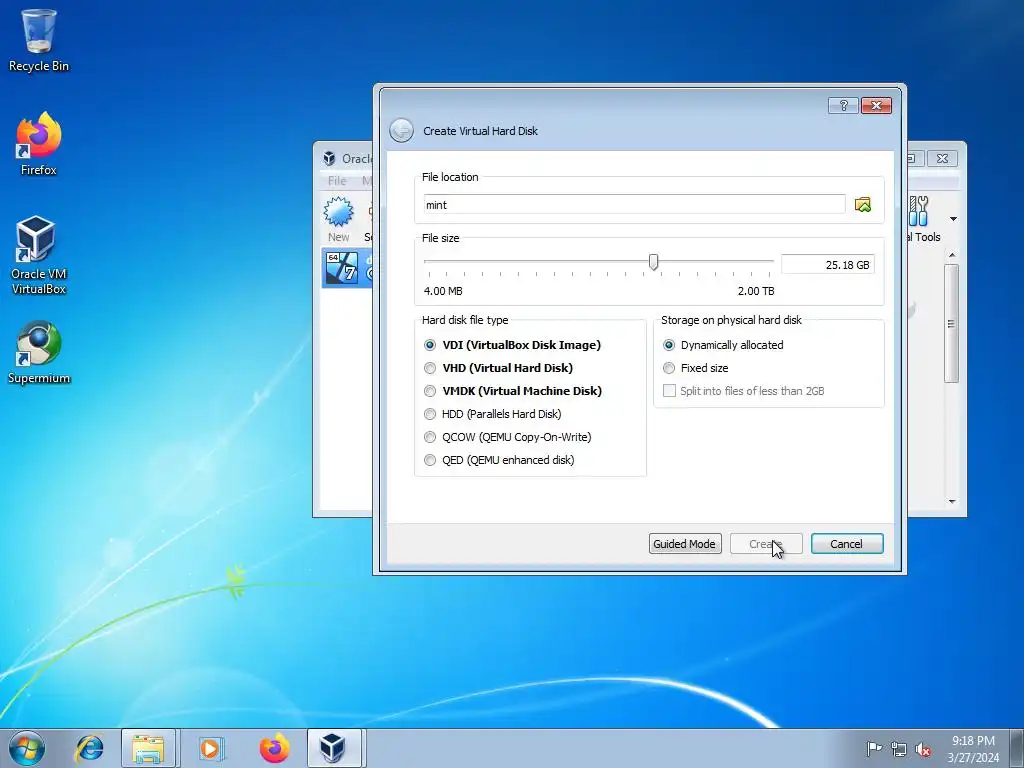
Task: Click the Action Center flag tray icon
Action: pos(874,748)
